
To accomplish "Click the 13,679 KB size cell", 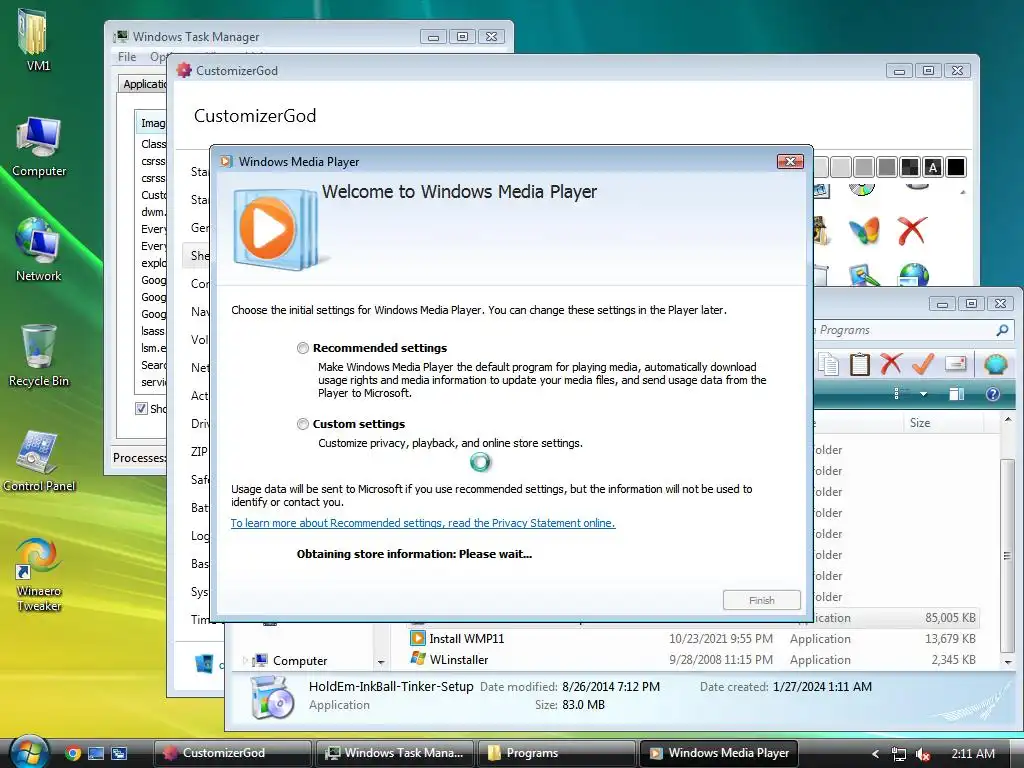I will point(950,639).
